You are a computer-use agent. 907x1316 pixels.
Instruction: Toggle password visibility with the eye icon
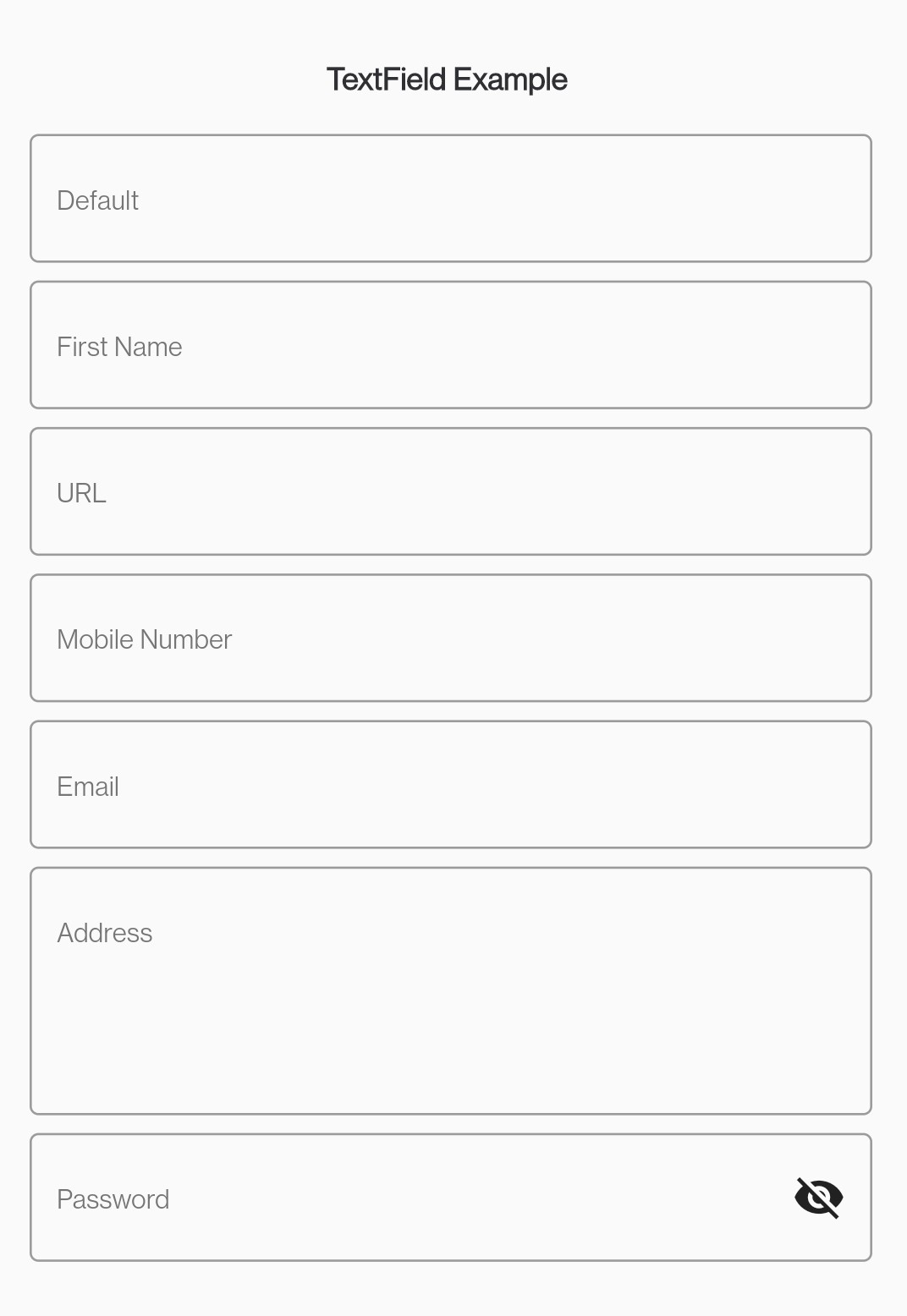point(818,1198)
